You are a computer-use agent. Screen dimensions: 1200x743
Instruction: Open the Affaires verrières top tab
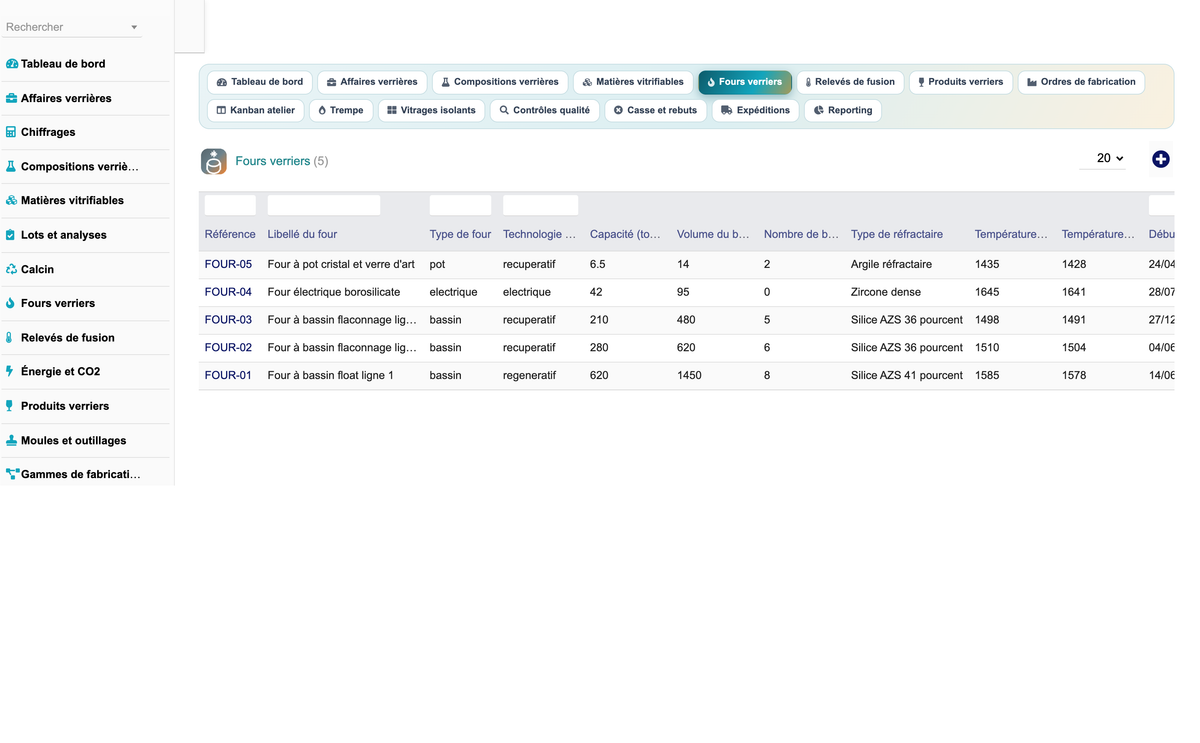(x=372, y=82)
